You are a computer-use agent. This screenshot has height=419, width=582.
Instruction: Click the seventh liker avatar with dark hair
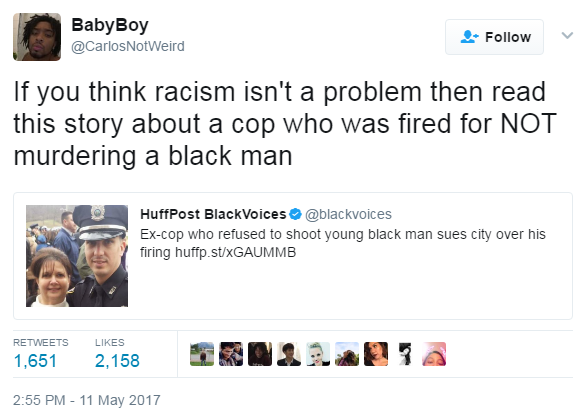coord(376,354)
